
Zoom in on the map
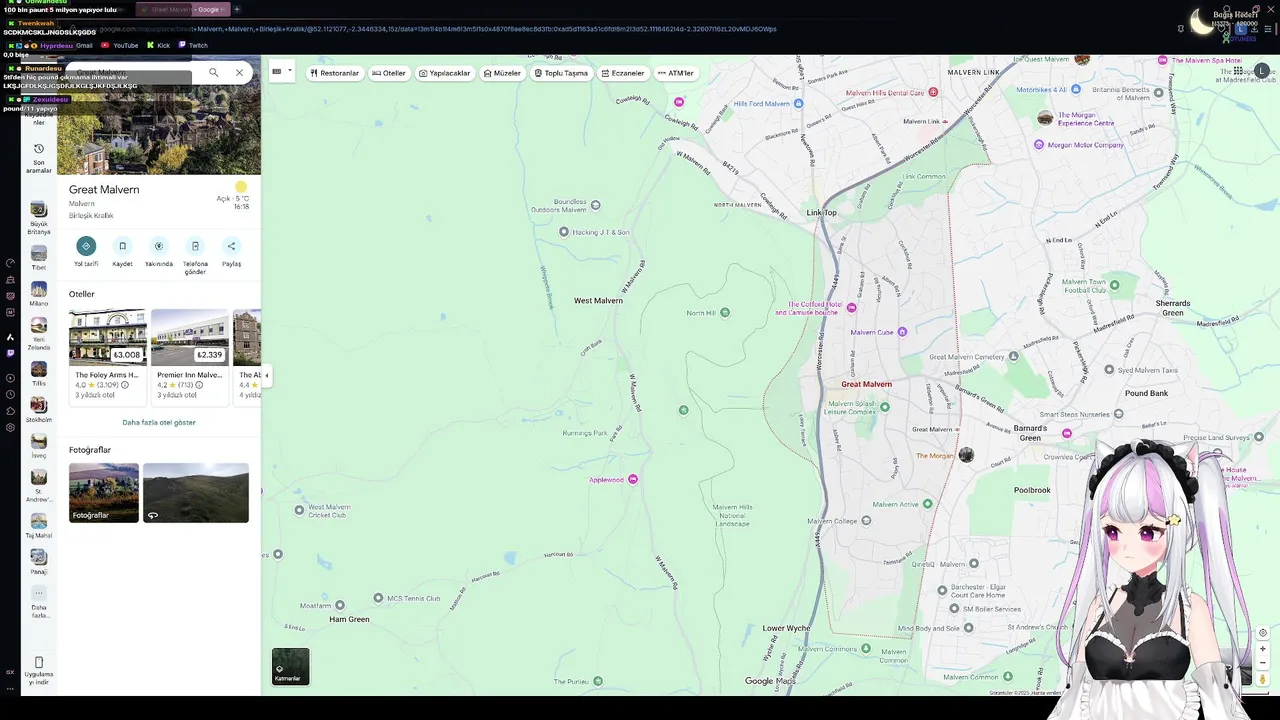tap(1263, 648)
